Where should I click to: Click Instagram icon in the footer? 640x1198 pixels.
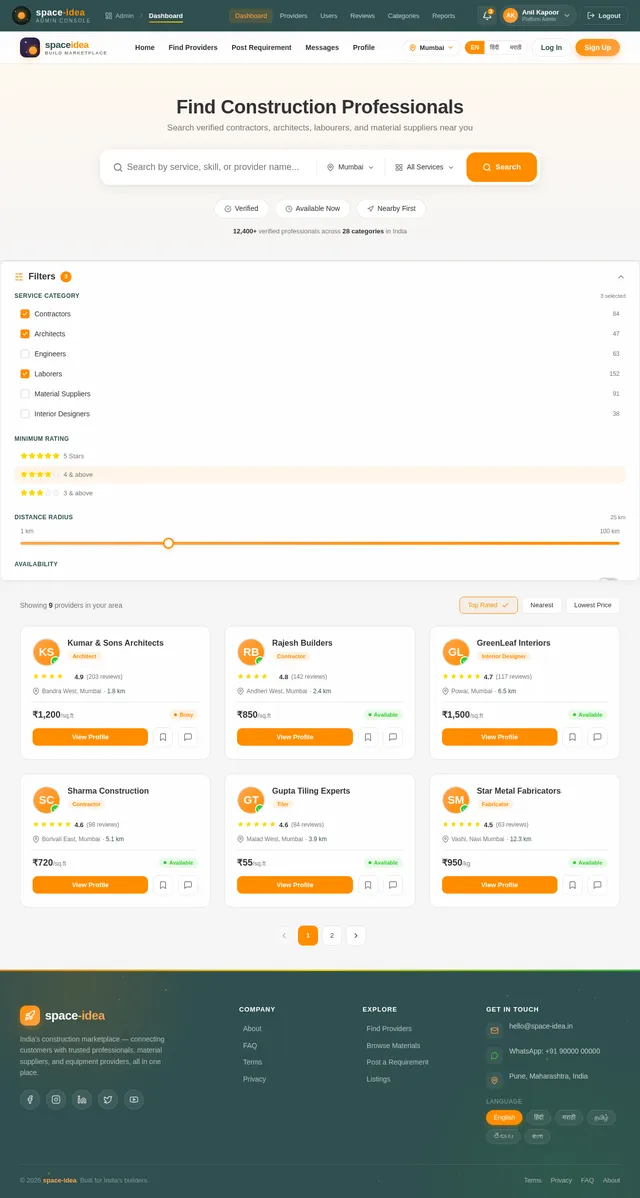[x=56, y=1099]
